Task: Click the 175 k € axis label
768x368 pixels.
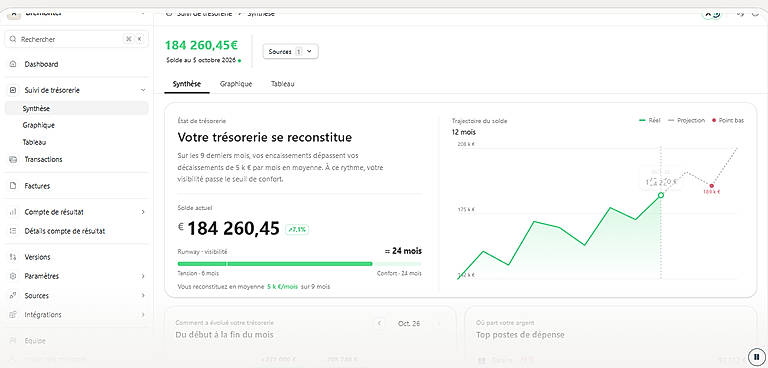Action: (466, 210)
